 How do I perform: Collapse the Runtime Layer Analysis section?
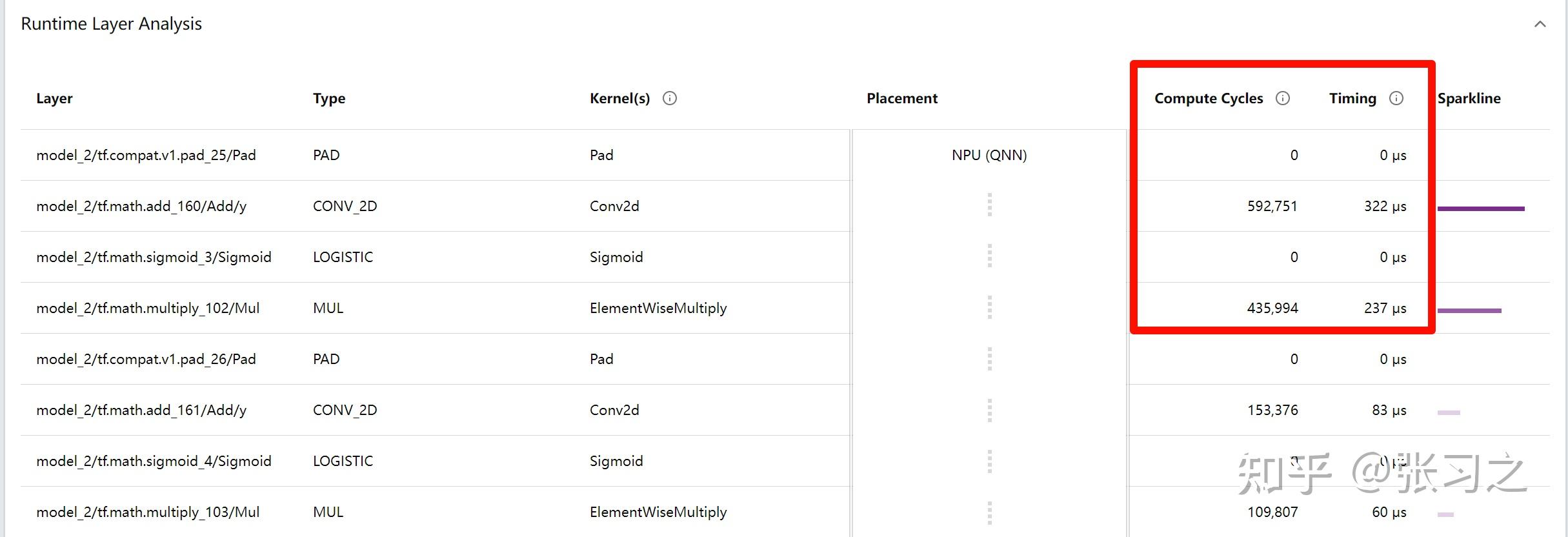[x=1540, y=25]
